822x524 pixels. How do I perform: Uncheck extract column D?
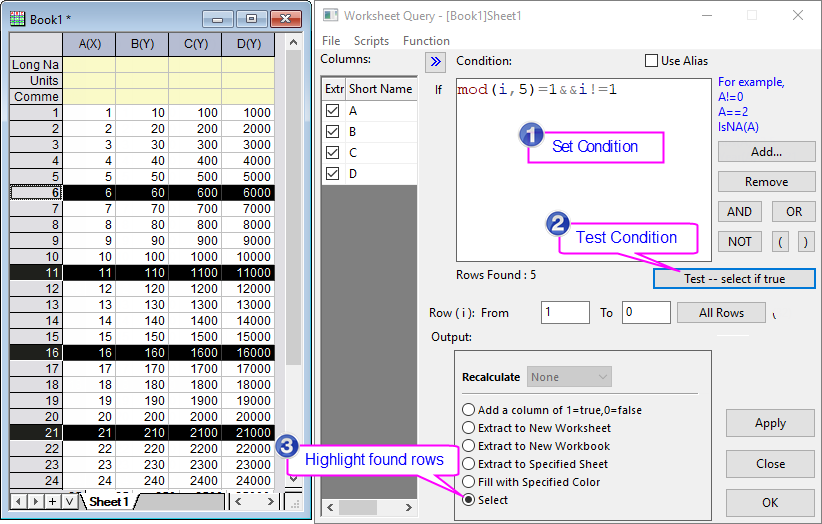332,173
